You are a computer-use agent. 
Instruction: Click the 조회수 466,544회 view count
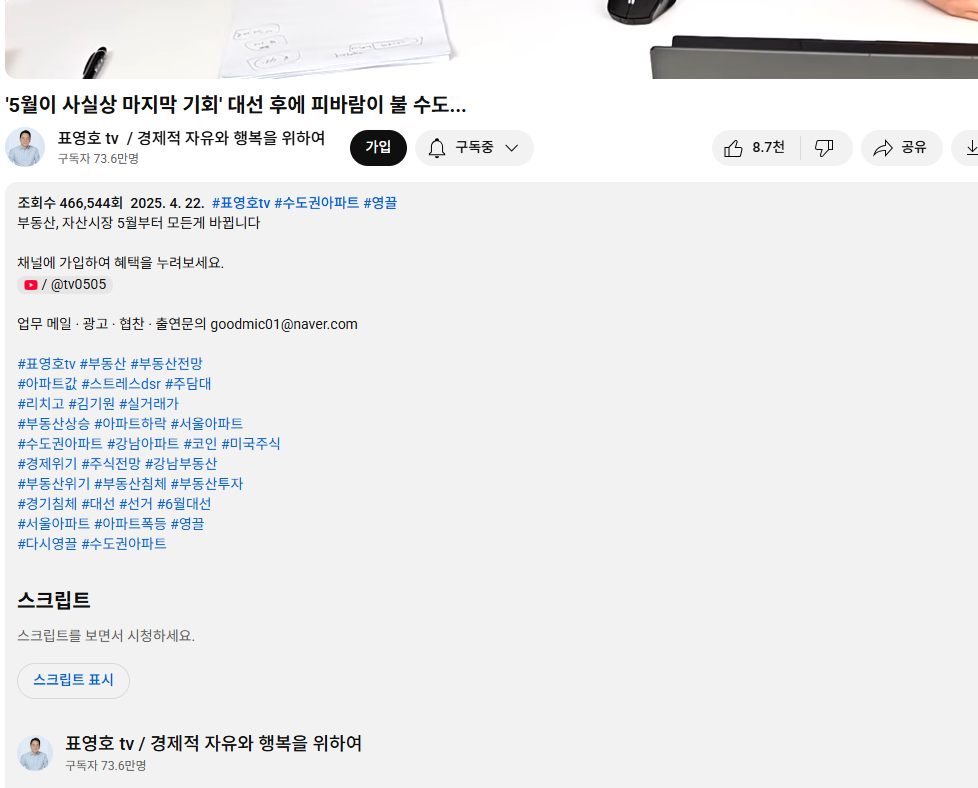(x=70, y=203)
